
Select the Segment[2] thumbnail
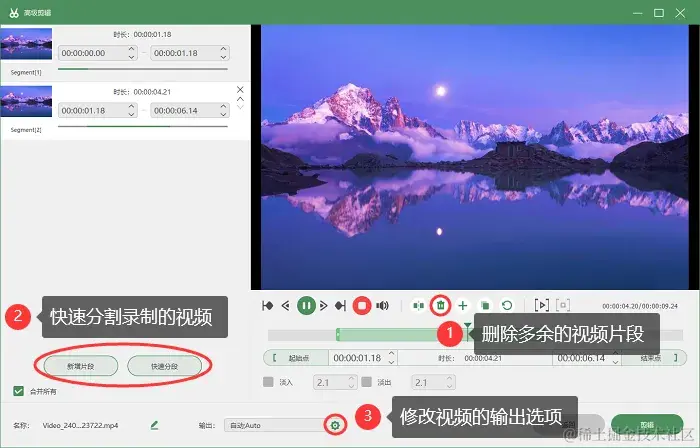[26, 101]
